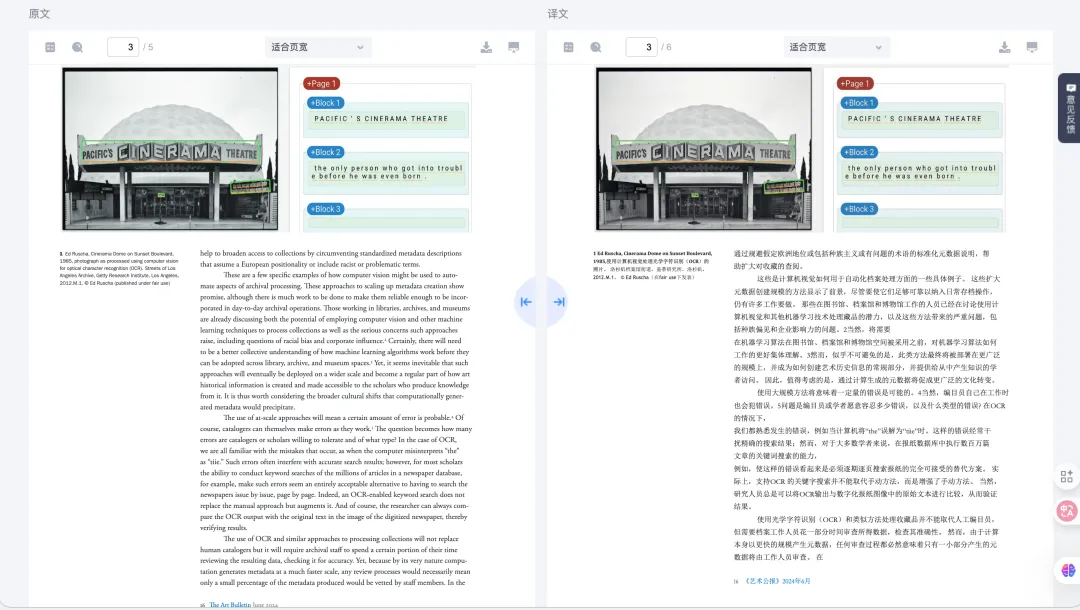
Task: Click page number field in original pane
Action: point(124,47)
